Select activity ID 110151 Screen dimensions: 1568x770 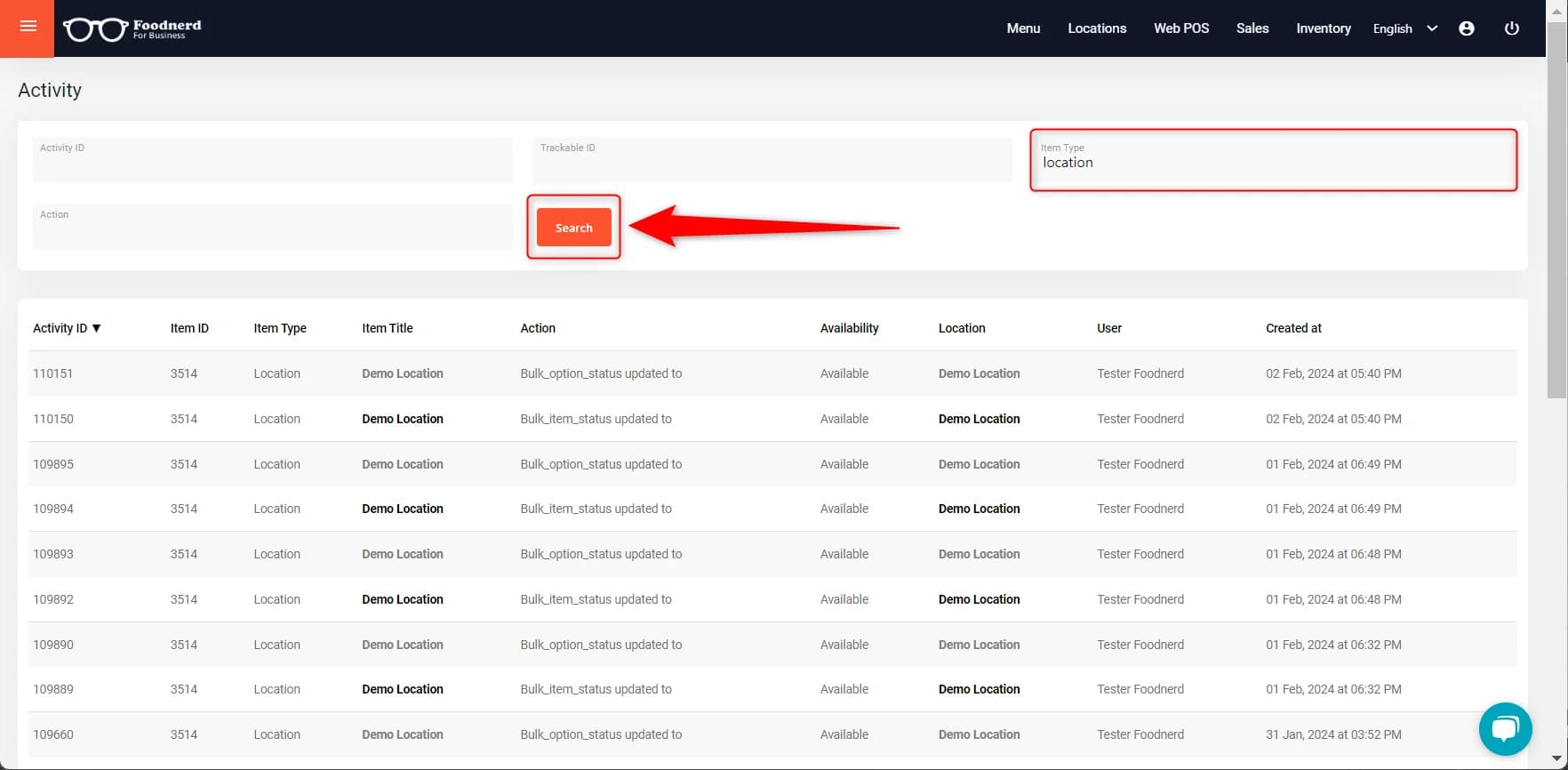point(53,373)
